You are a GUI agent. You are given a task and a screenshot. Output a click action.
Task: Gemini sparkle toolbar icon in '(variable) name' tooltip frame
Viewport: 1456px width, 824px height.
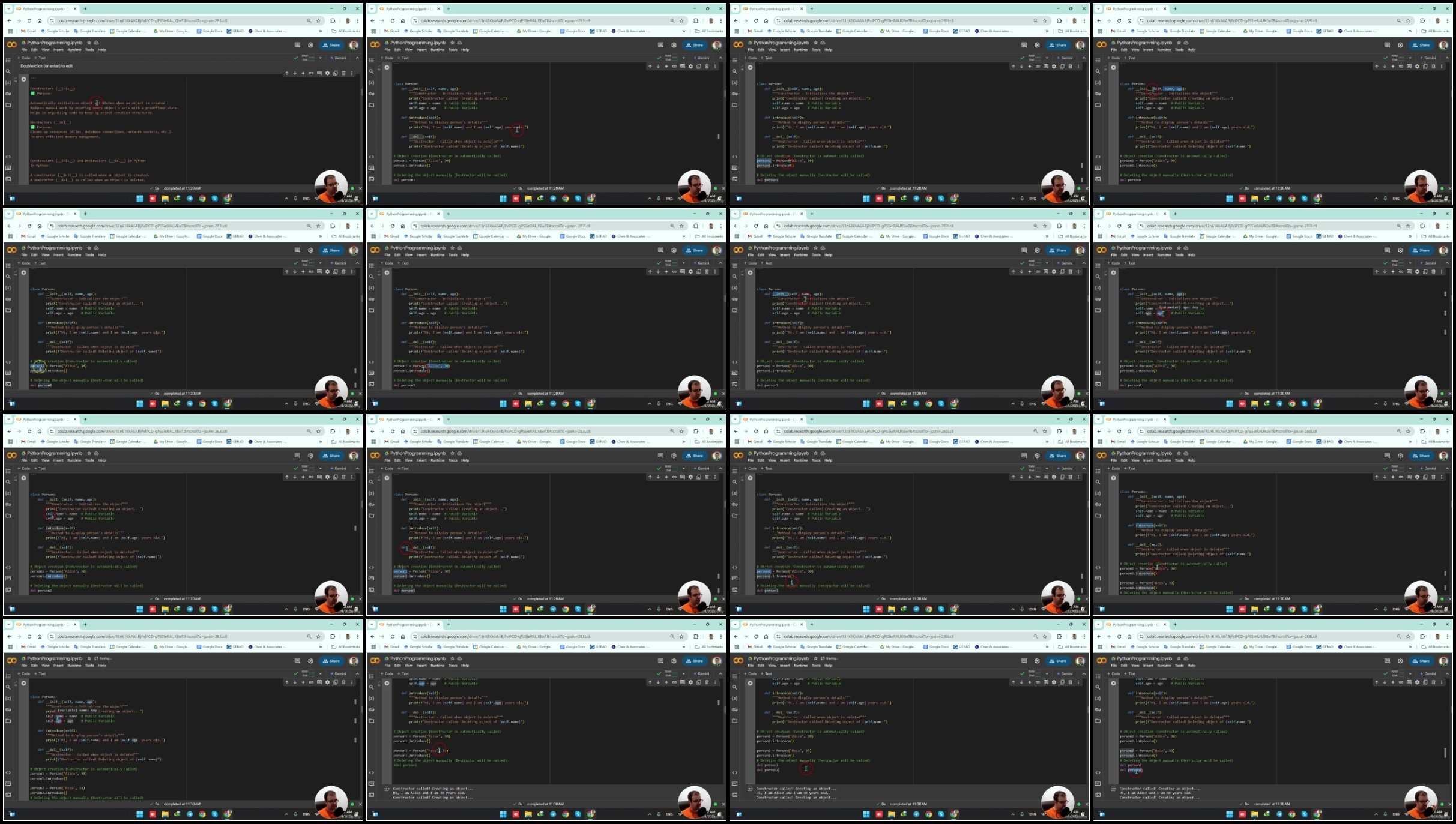(303, 682)
